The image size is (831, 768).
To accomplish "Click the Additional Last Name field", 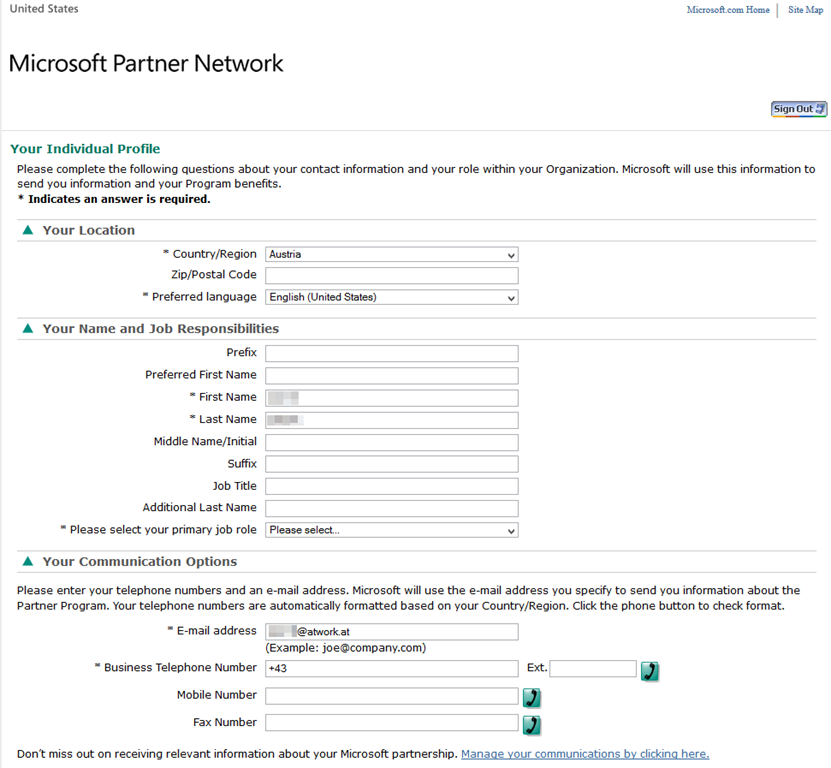I will click(392, 508).
